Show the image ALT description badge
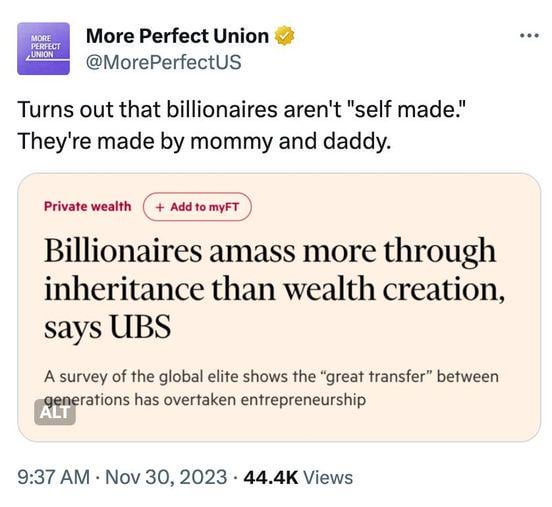The height and width of the screenshot is (507, 552). (x=55, y=412)
